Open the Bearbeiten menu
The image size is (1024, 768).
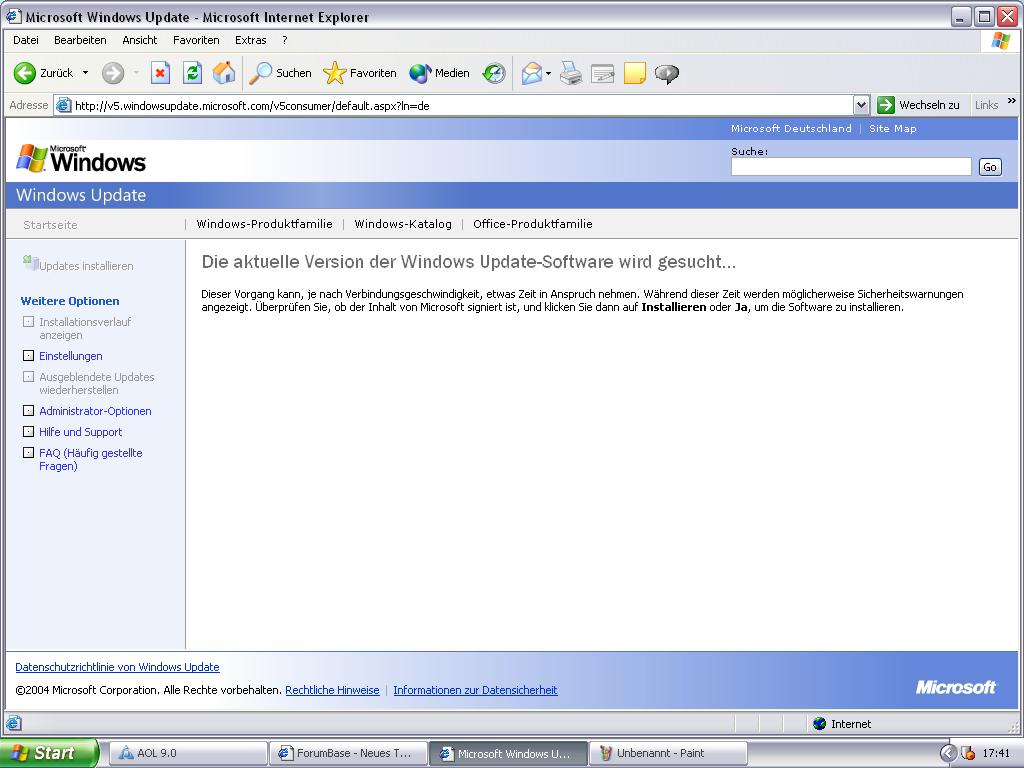[80, 40]
